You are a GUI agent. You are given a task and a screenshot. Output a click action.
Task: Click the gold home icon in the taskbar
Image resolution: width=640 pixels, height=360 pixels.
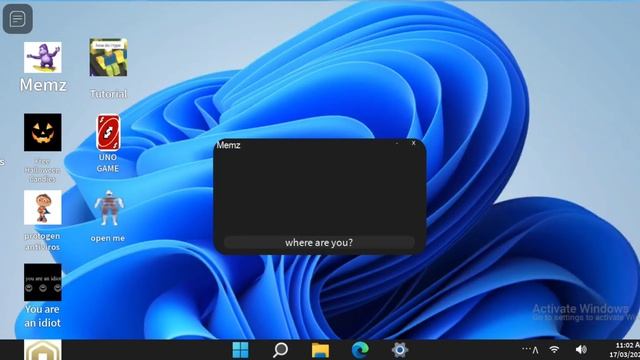pyautogui.click(x=42, y=350)
